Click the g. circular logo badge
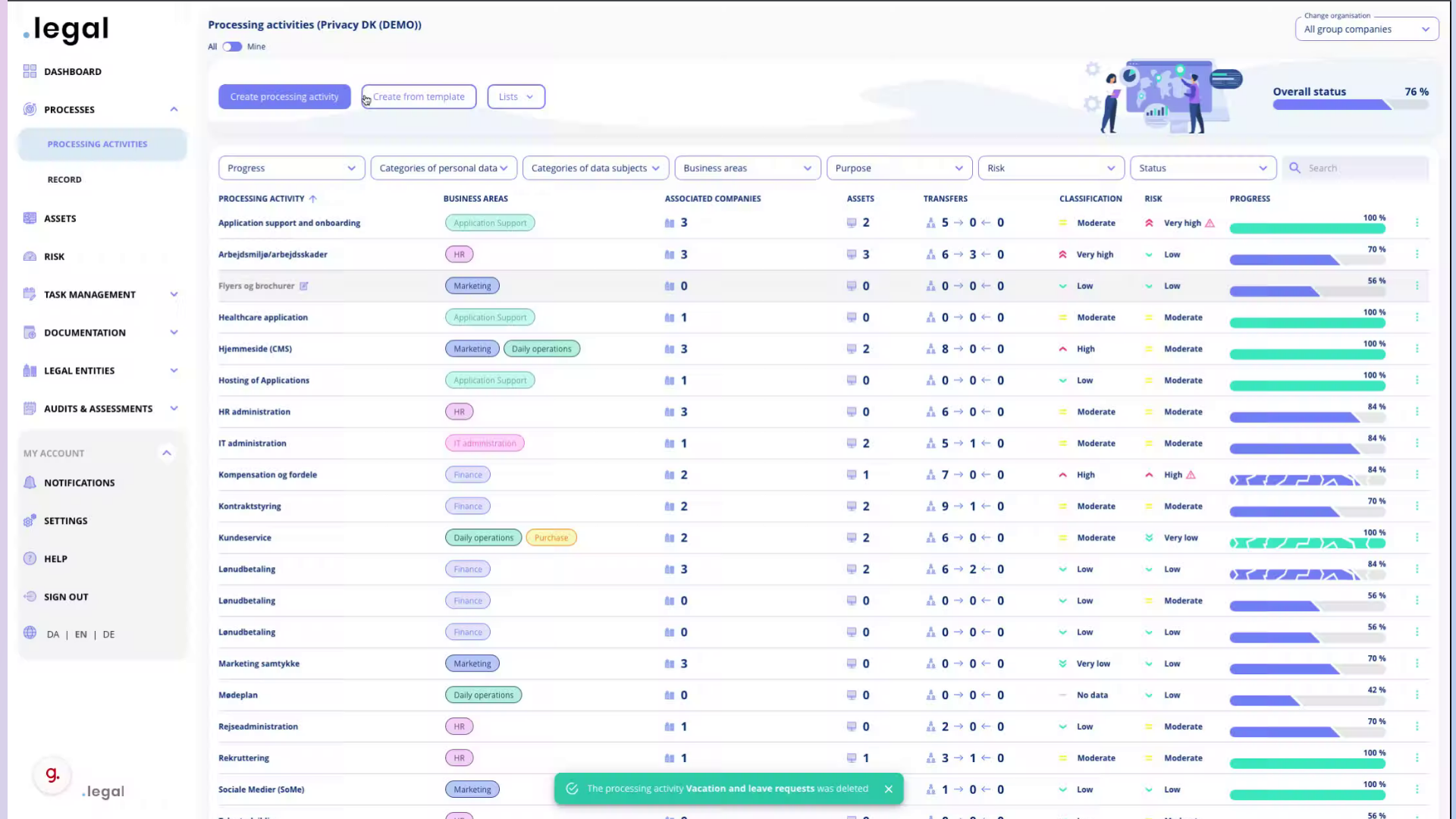Image resolution: width=1456 pixels, height=819 pixels. pyautogui.click(x=52, y=775)
